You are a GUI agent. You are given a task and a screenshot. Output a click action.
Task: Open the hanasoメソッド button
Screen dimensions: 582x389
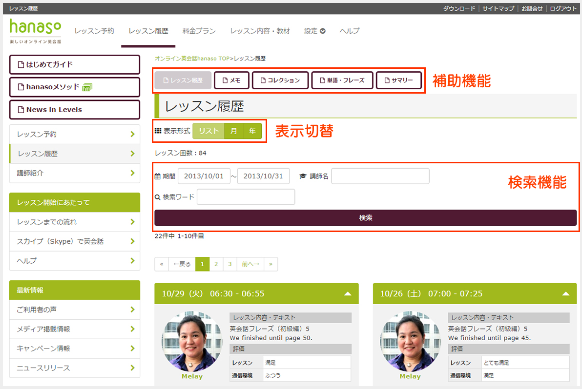point(75,87)
